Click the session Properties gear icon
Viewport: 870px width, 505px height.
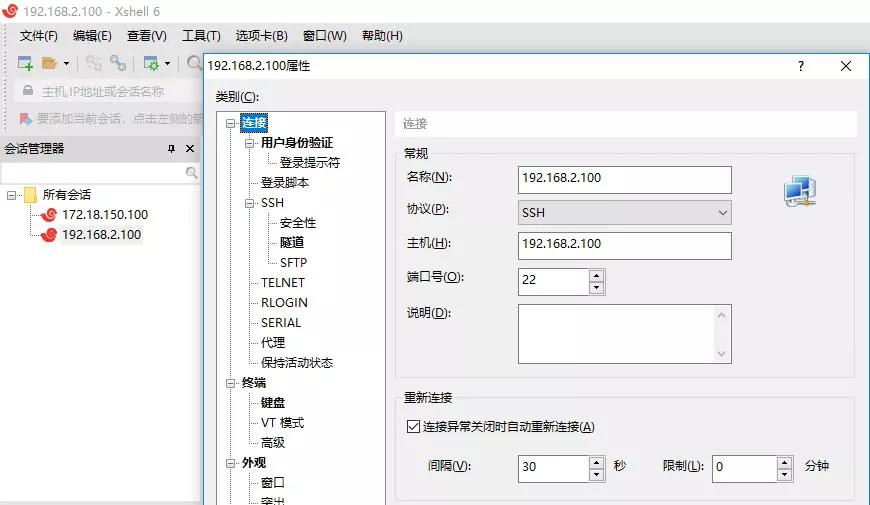click(x=151, y=63)
